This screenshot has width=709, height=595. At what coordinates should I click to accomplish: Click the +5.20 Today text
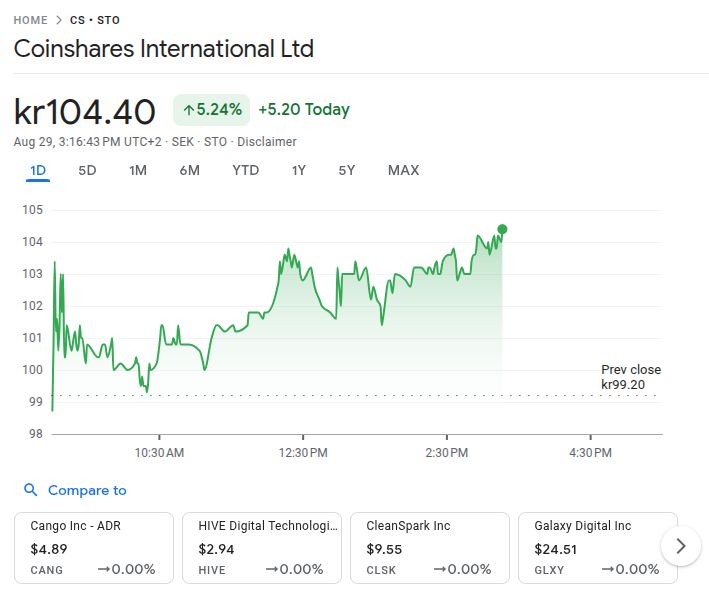(304, 109)
